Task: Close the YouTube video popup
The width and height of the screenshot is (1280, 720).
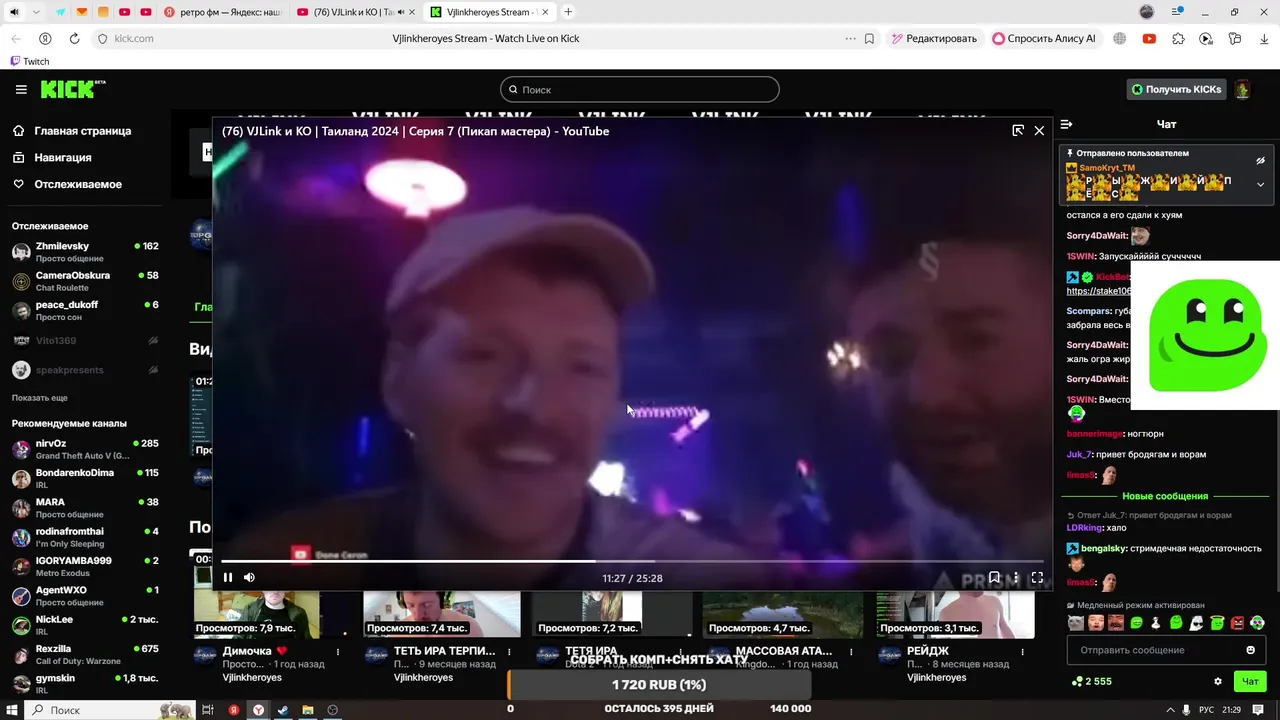Action: (1039, 131)
